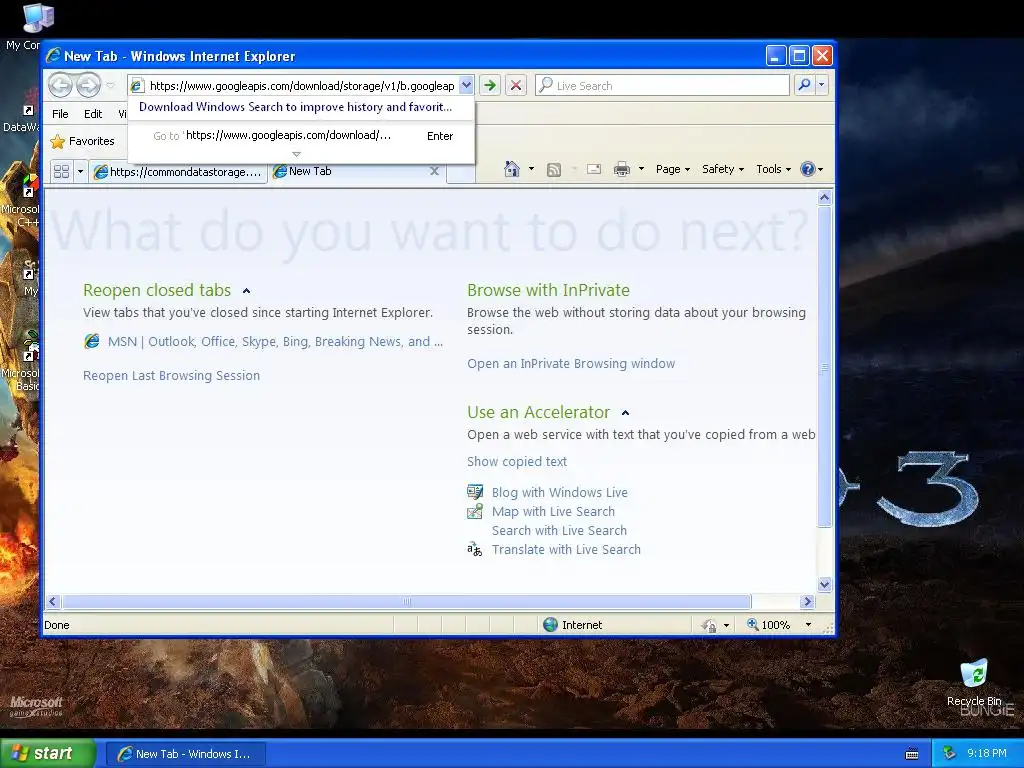This screenshot has width=1024, height=768.
Task: Click the Map with Live Search icon
Action: tap(475, 511)
